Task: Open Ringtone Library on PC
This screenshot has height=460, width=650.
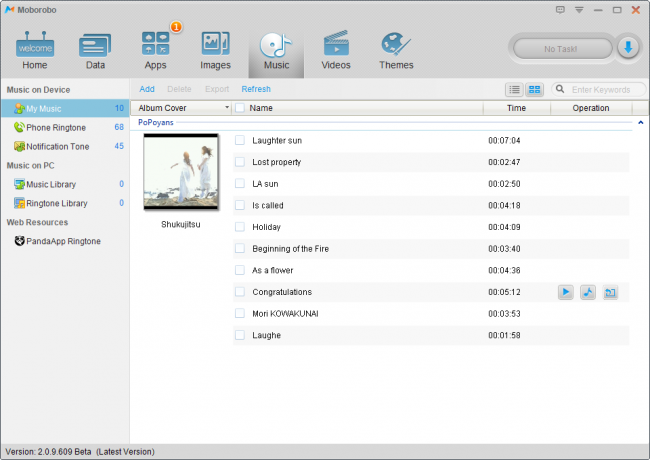Action: [65, 203]
